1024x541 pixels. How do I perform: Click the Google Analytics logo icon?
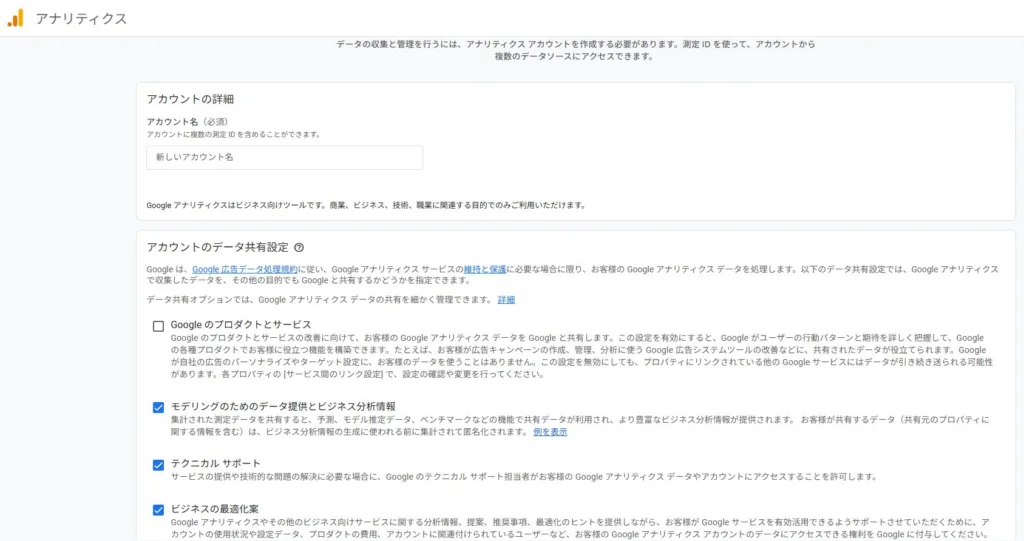point(15,18)
